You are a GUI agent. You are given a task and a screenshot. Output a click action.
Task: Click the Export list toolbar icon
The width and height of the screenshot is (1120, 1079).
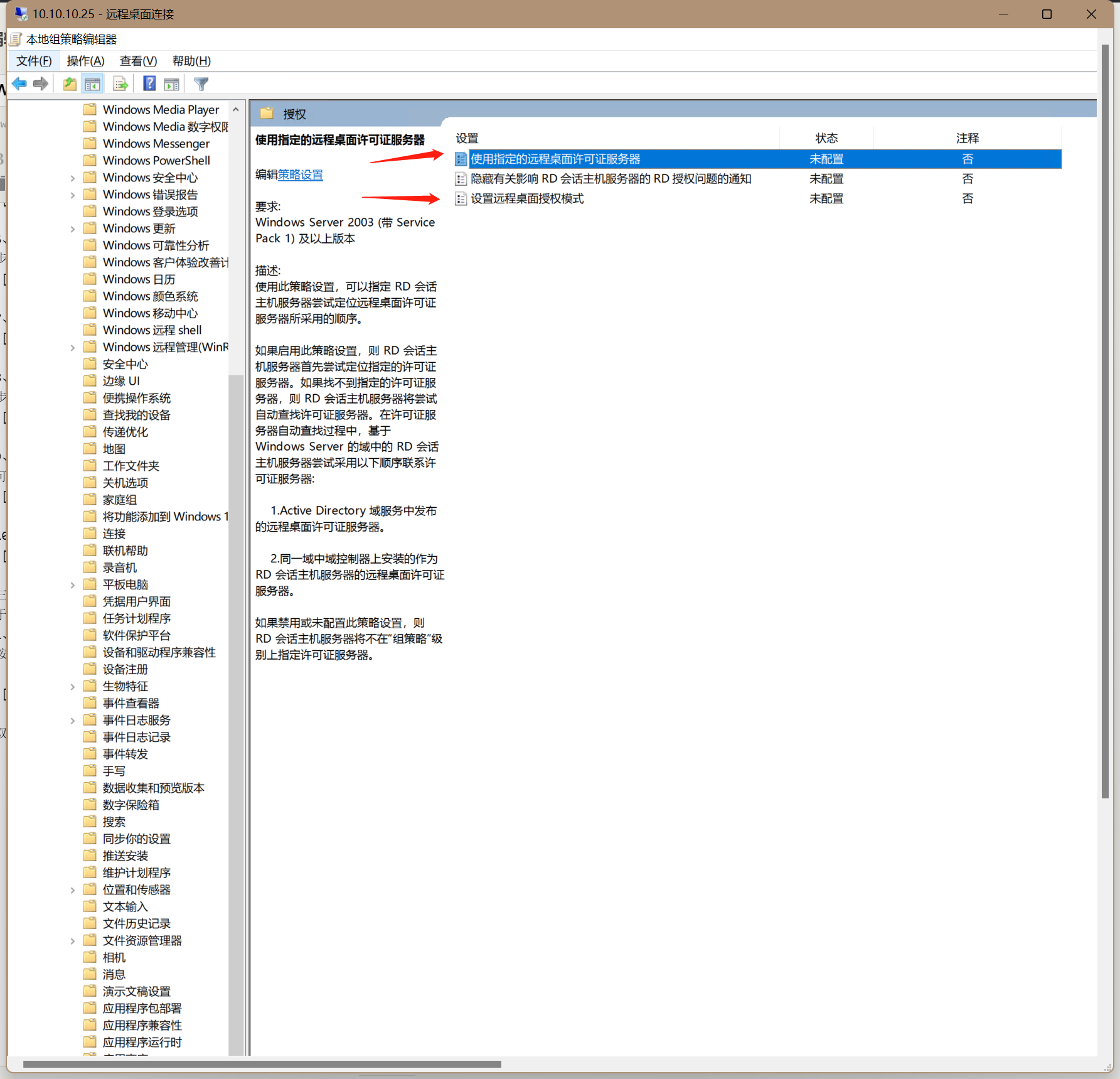tap(120, 83)
